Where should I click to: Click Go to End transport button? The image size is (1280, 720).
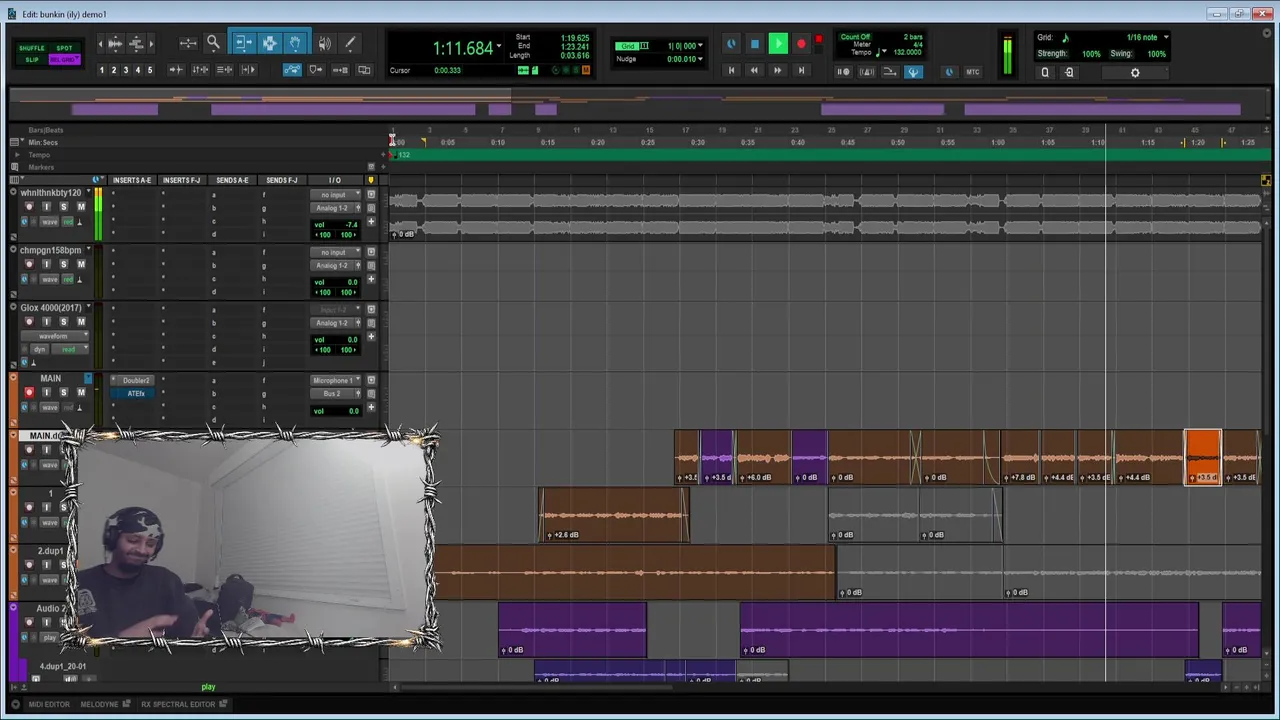pos(801,70)
